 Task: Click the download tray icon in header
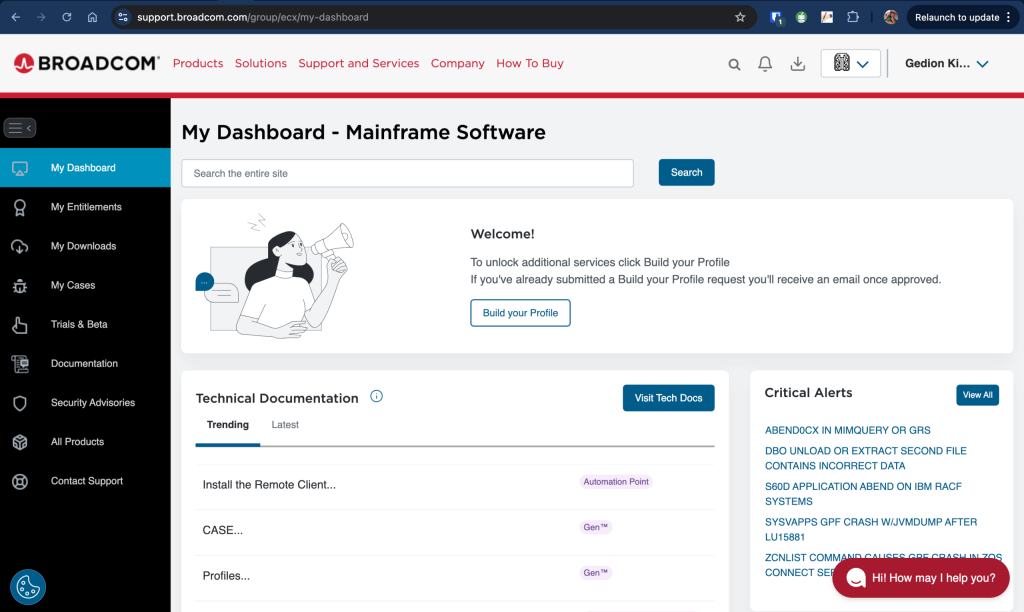tap(798, 64)
